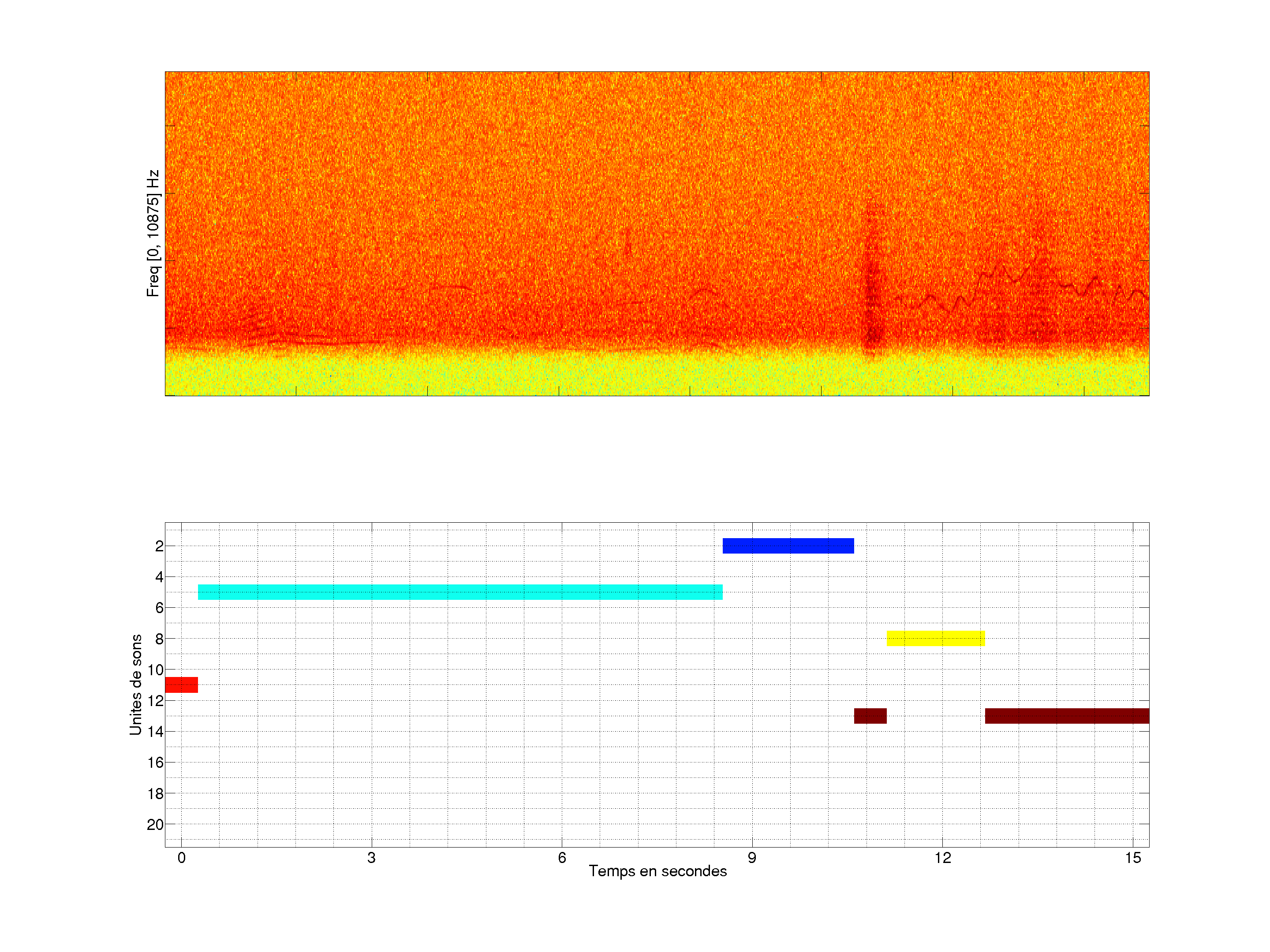1270x952 pixels.
Task: Click the 'Unites de sons' axis label
Action: [135, 684]
